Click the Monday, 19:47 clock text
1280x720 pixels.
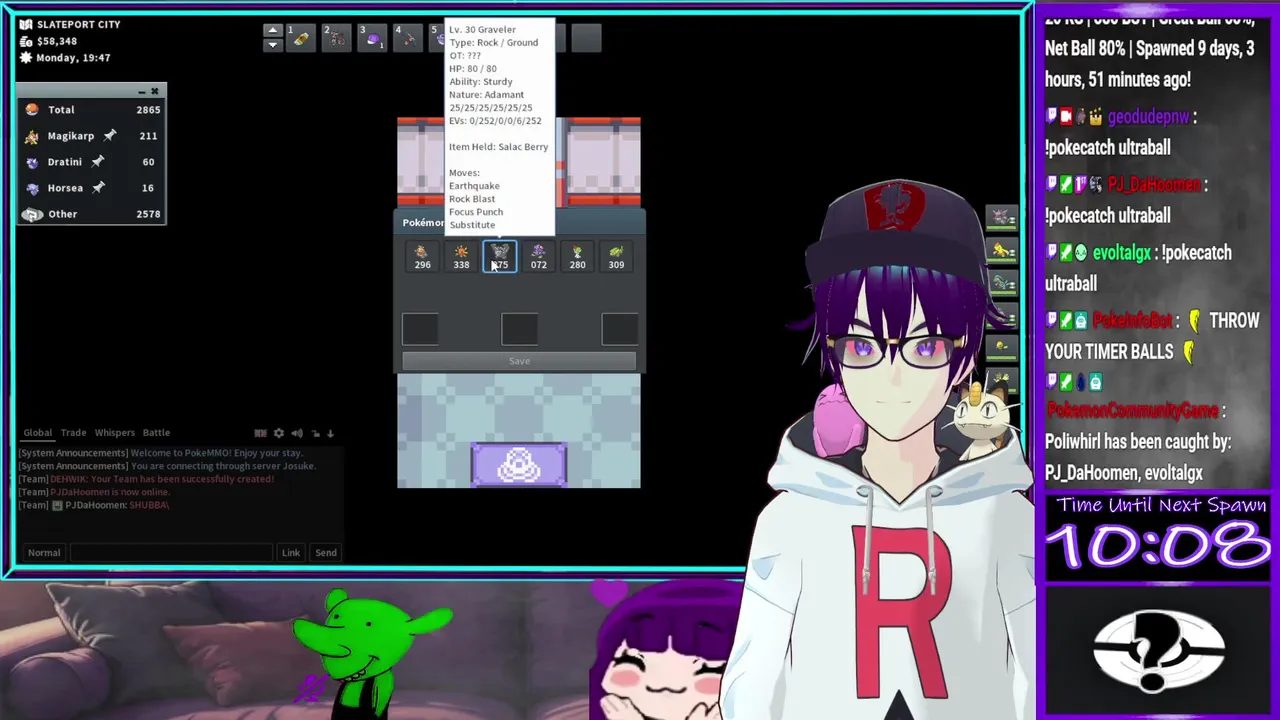(x=73, y=58)
